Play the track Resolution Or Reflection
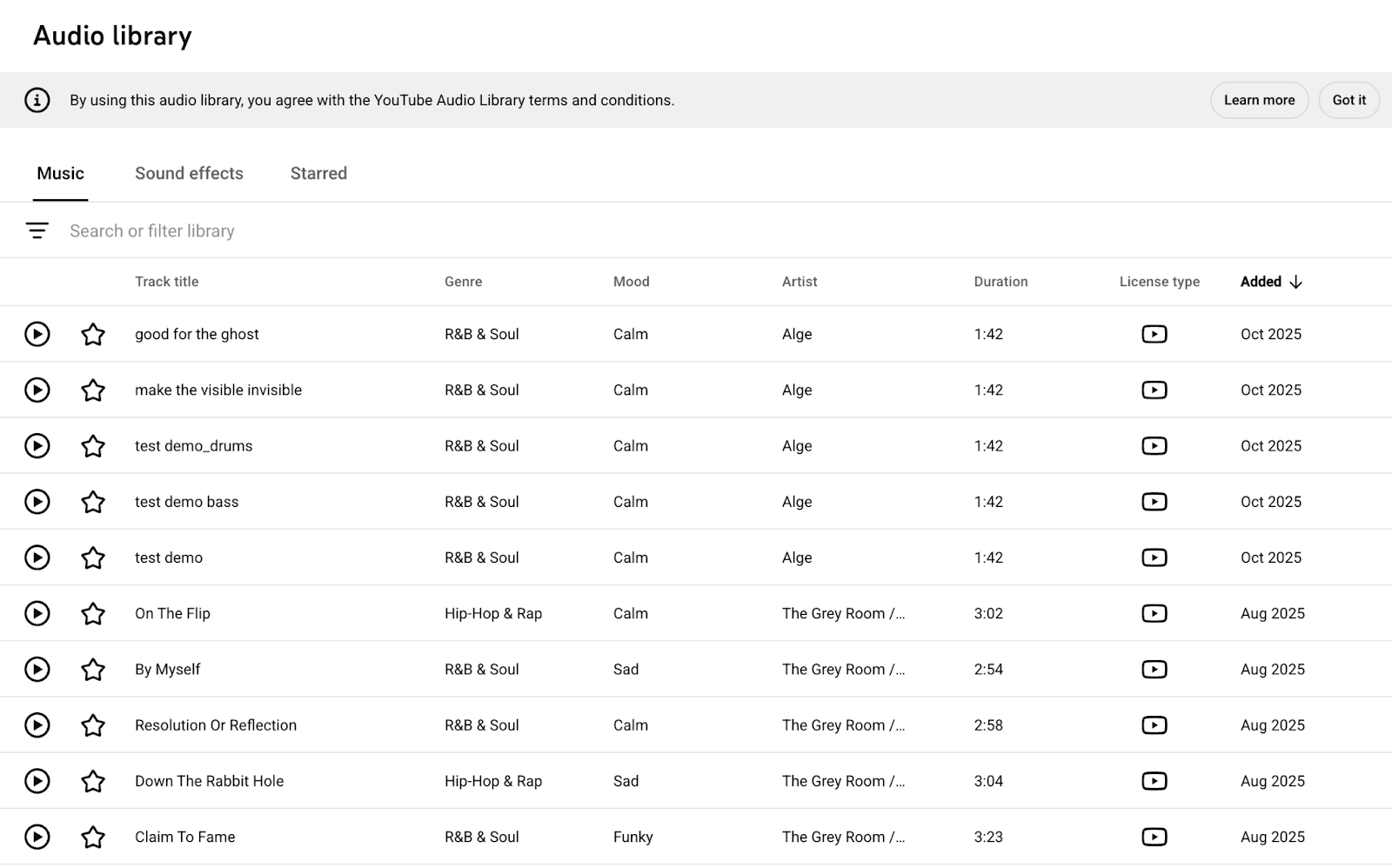1392x868 pixels. pyautogui.click(x=37, y=724)
